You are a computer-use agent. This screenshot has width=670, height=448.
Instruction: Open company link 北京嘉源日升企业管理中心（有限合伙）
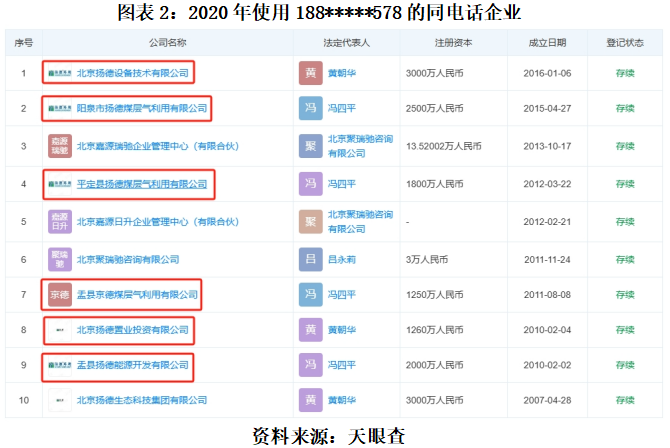pyautogui.click(x=158, y=222)
